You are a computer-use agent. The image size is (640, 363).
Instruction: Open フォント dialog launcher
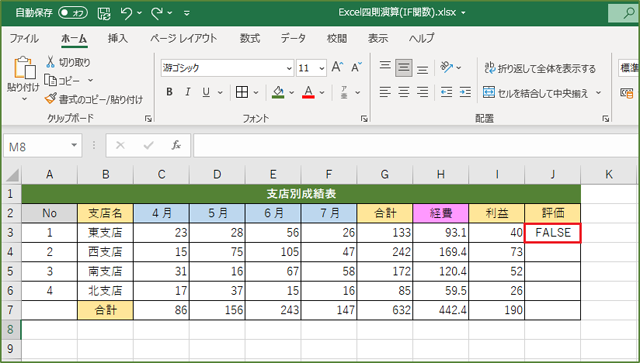point(364,119)
